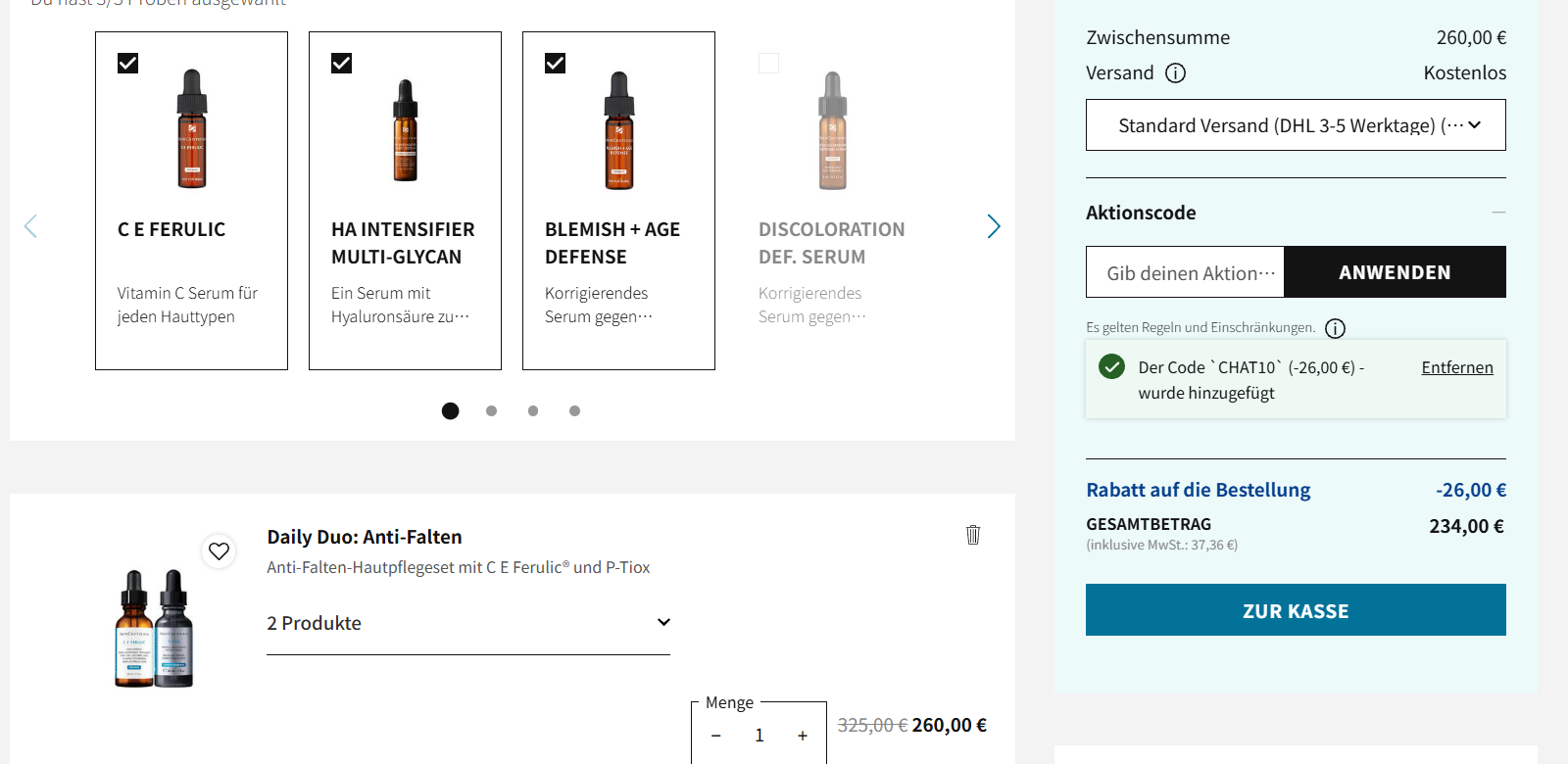The image size is (1568, 764).
Task: Decrease quantity with the minus button
Action: [716, 736]
